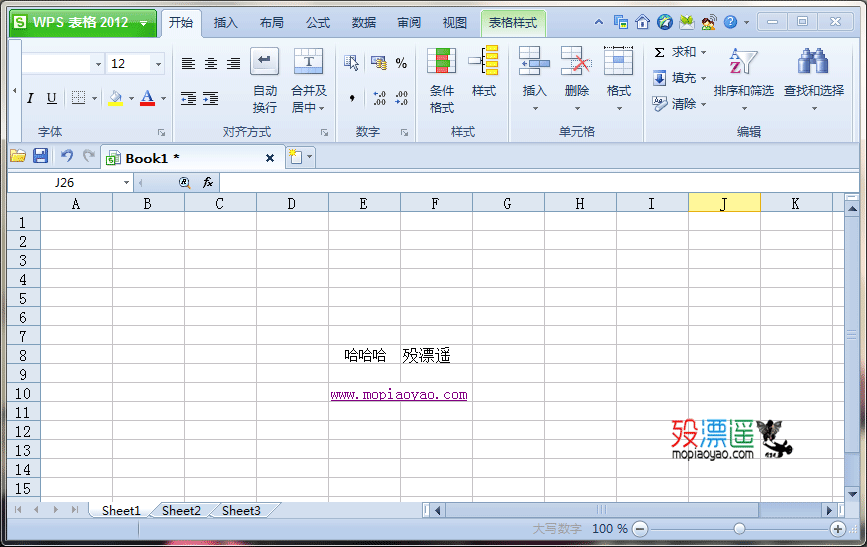The width and height of the screenshot is (867, 547).
Task: Open 查找和选择 find and select
Action: pos(814,79)
